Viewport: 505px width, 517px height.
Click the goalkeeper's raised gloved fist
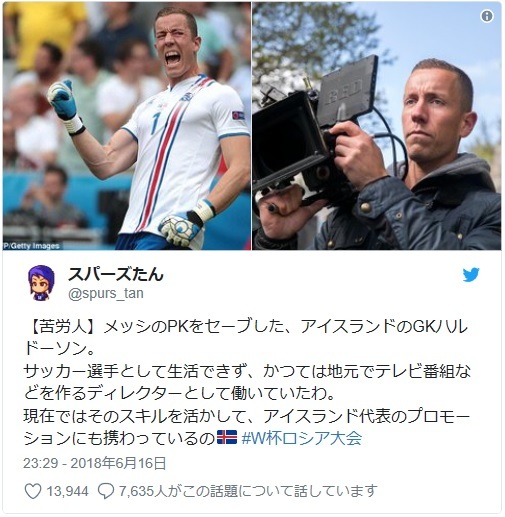tap(63, 100)
